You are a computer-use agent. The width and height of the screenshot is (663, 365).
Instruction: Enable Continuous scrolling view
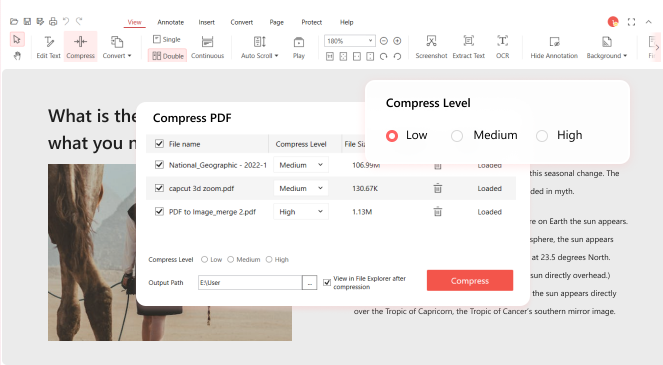(x=207, y=47)
